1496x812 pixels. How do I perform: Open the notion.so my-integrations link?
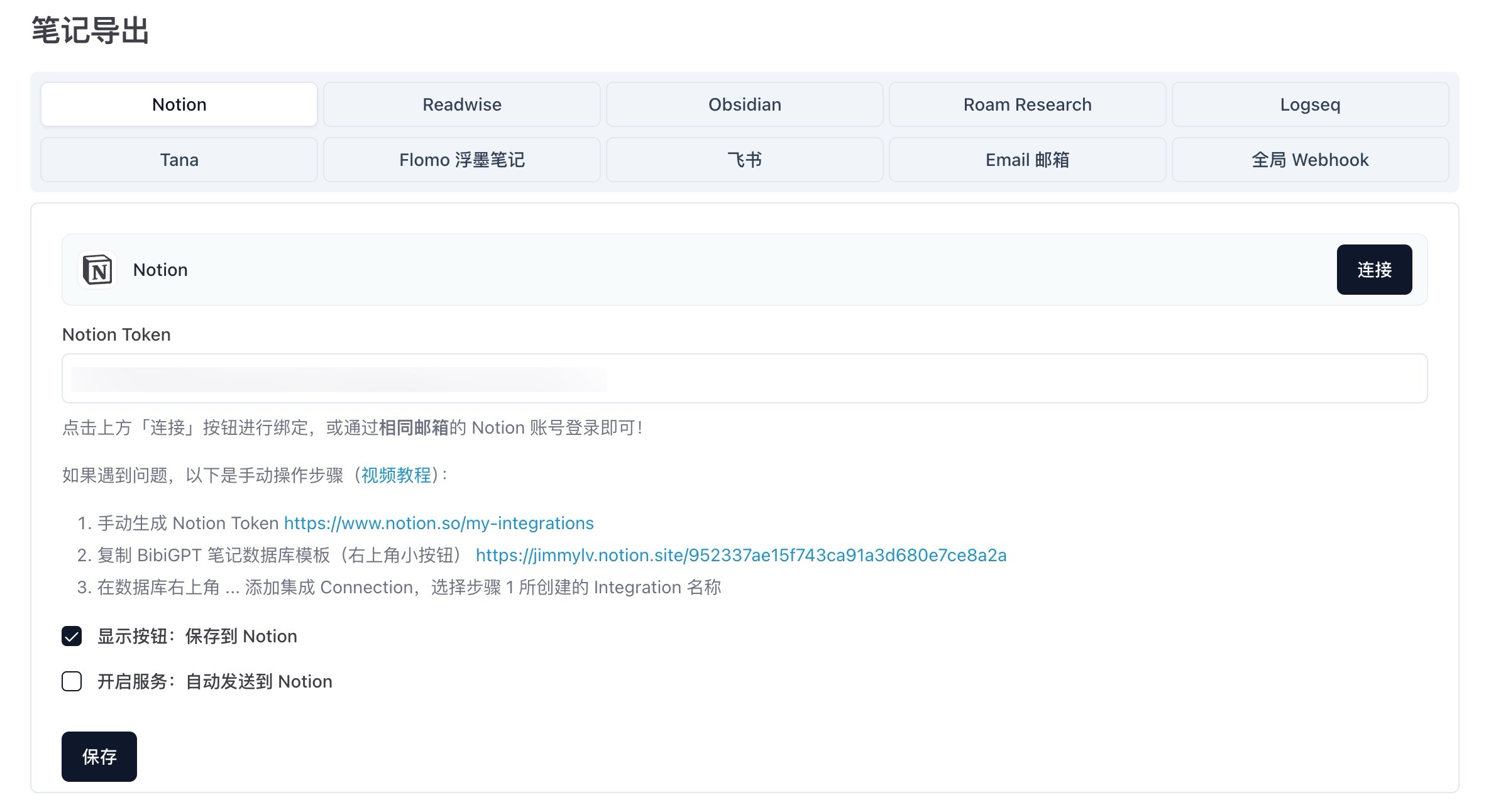click(x=439, y=523)
